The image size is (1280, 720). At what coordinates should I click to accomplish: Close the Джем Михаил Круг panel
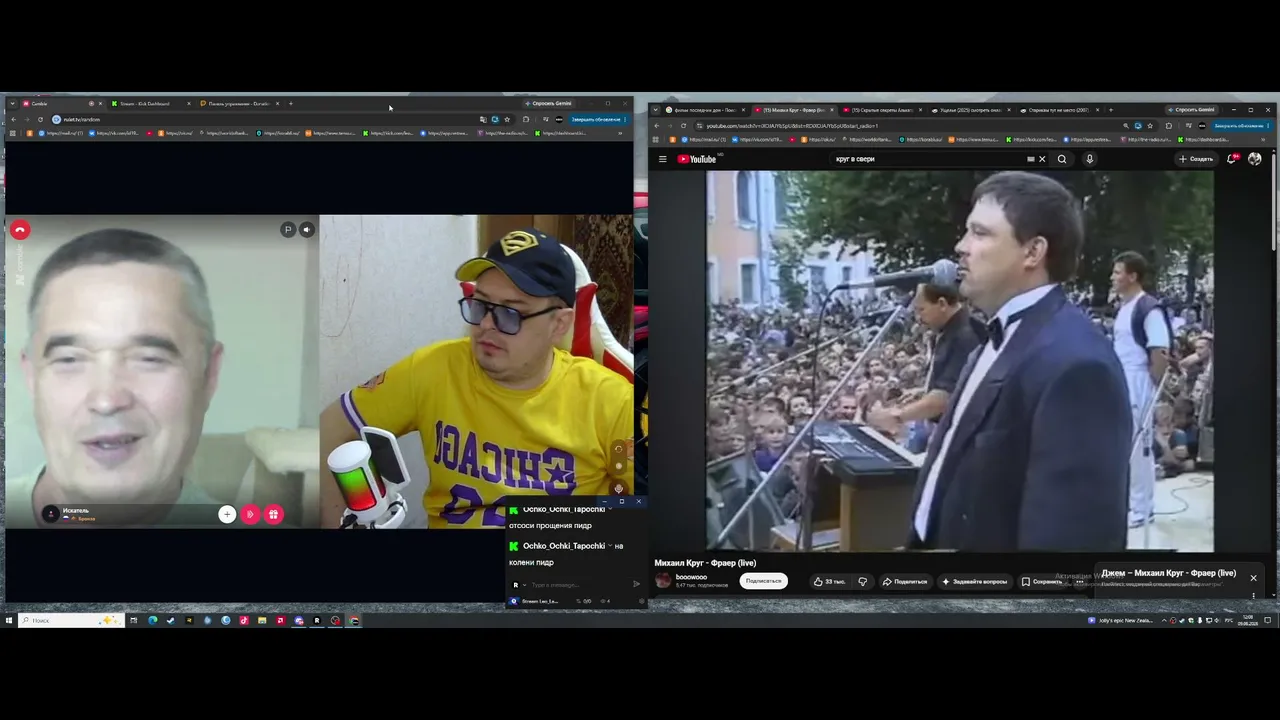(x=1253, y=578)
